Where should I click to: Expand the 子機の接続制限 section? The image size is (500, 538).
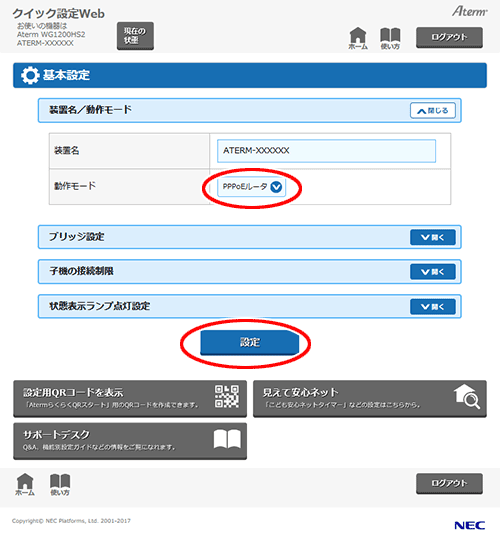433,272
